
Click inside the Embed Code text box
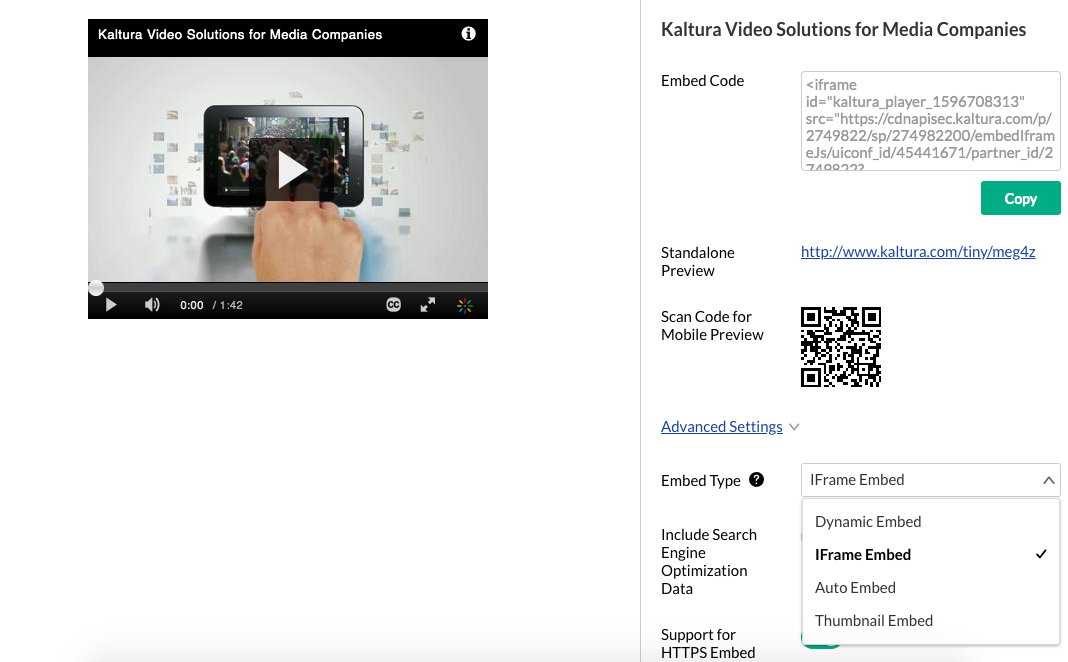[930, 121]
